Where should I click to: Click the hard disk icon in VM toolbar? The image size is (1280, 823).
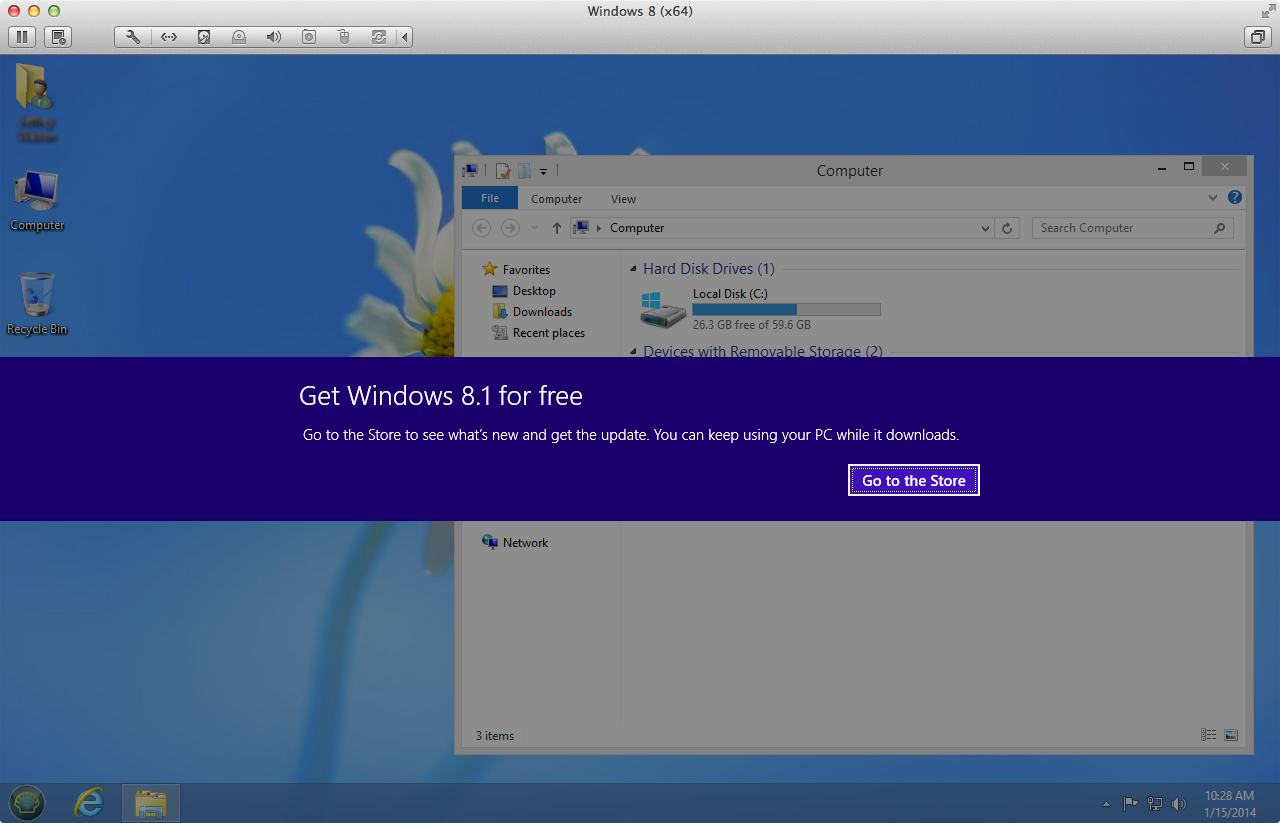click(204, 37)
